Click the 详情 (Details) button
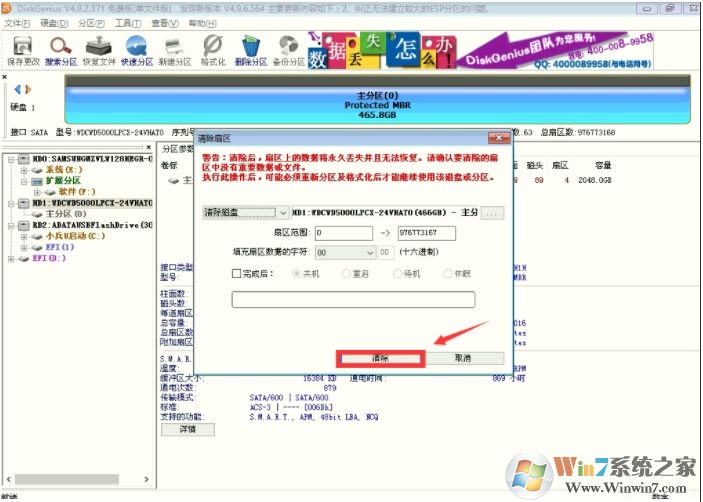The image size is (703, 502). coord(188,429)
